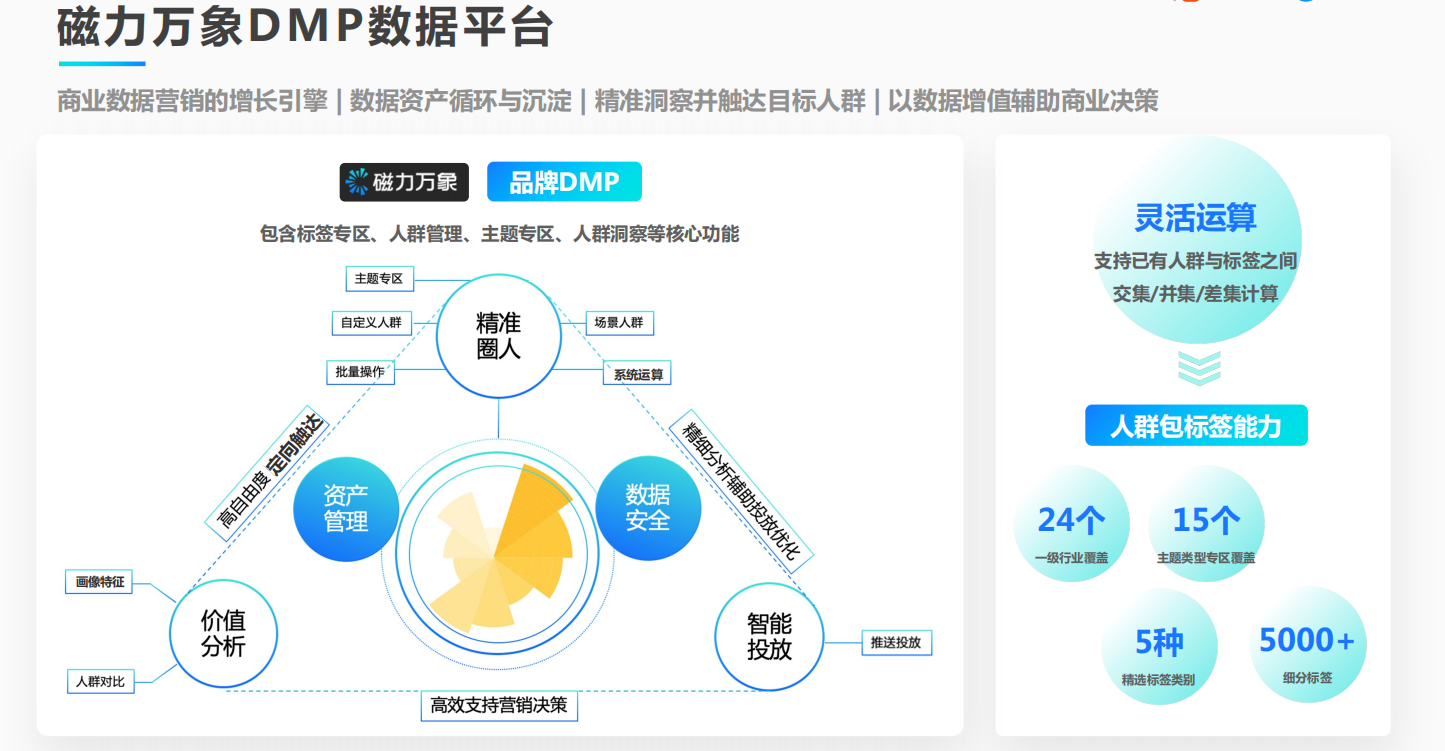Viewport: 1445px width, 751px height.
Task: Click the 品牌DMP badge
Action: point(564,182)
